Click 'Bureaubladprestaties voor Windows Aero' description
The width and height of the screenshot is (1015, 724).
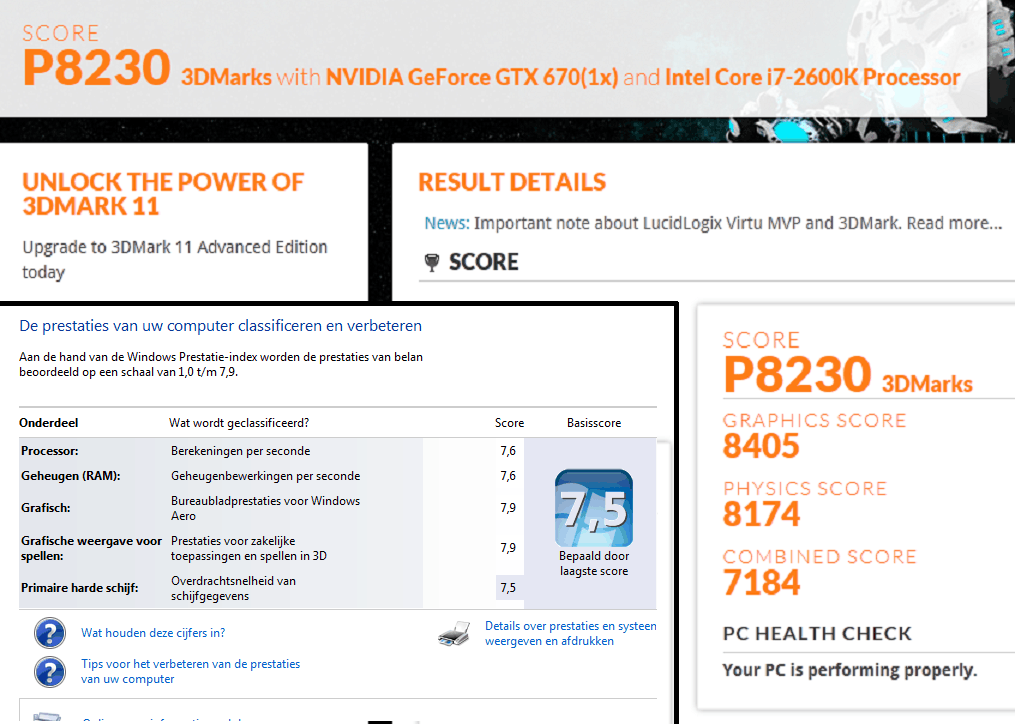265,508
